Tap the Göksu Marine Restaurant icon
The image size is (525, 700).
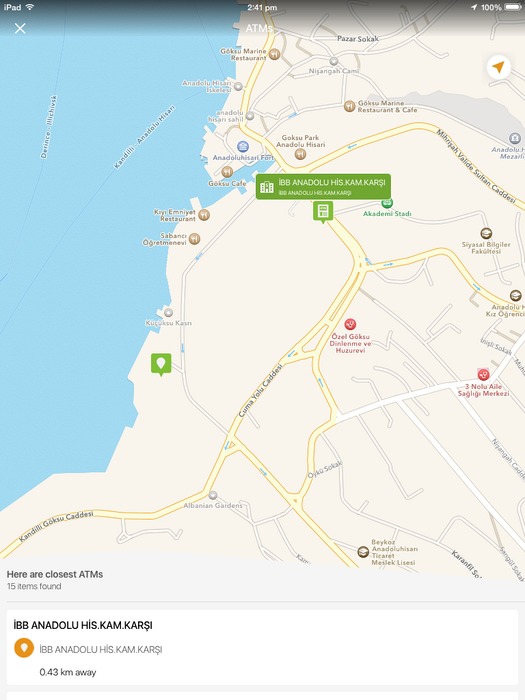pyautogui.click(x=275, y=54)
